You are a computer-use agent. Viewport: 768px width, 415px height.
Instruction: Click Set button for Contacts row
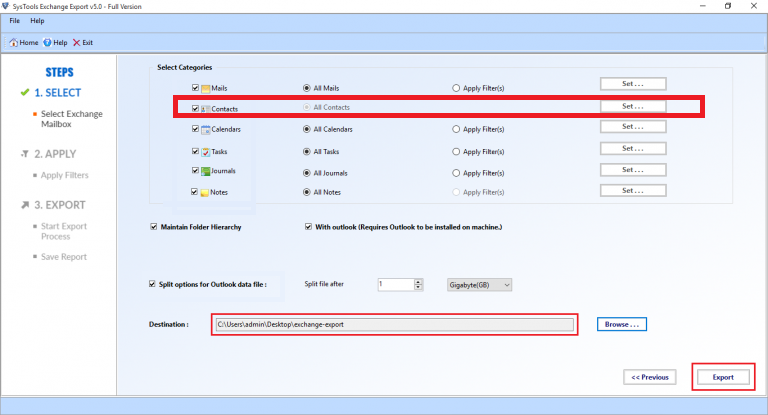[x=633, y=106]
